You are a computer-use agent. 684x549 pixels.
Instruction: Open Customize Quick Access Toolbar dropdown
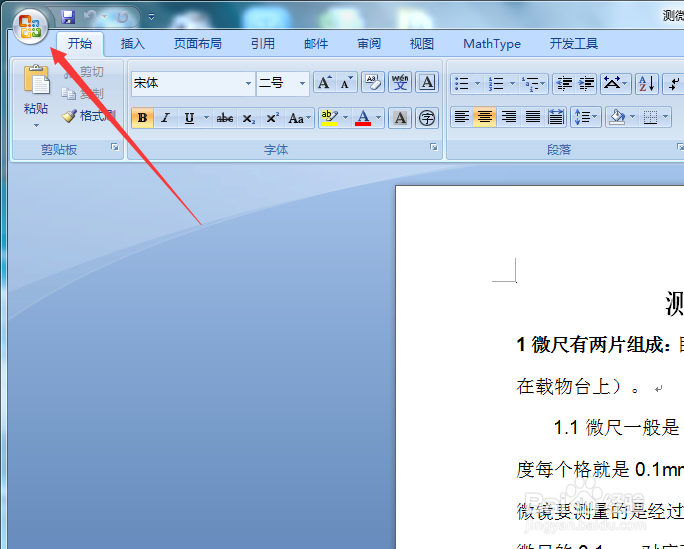(151, 17)
